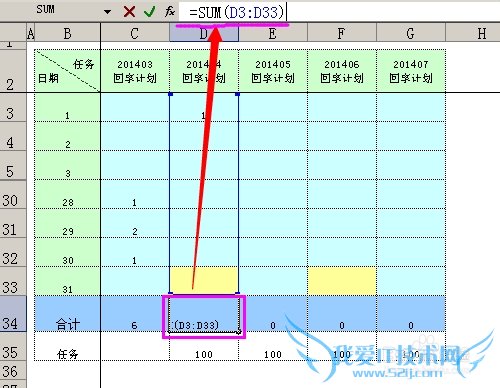Select row 31 header

(13, 223)
